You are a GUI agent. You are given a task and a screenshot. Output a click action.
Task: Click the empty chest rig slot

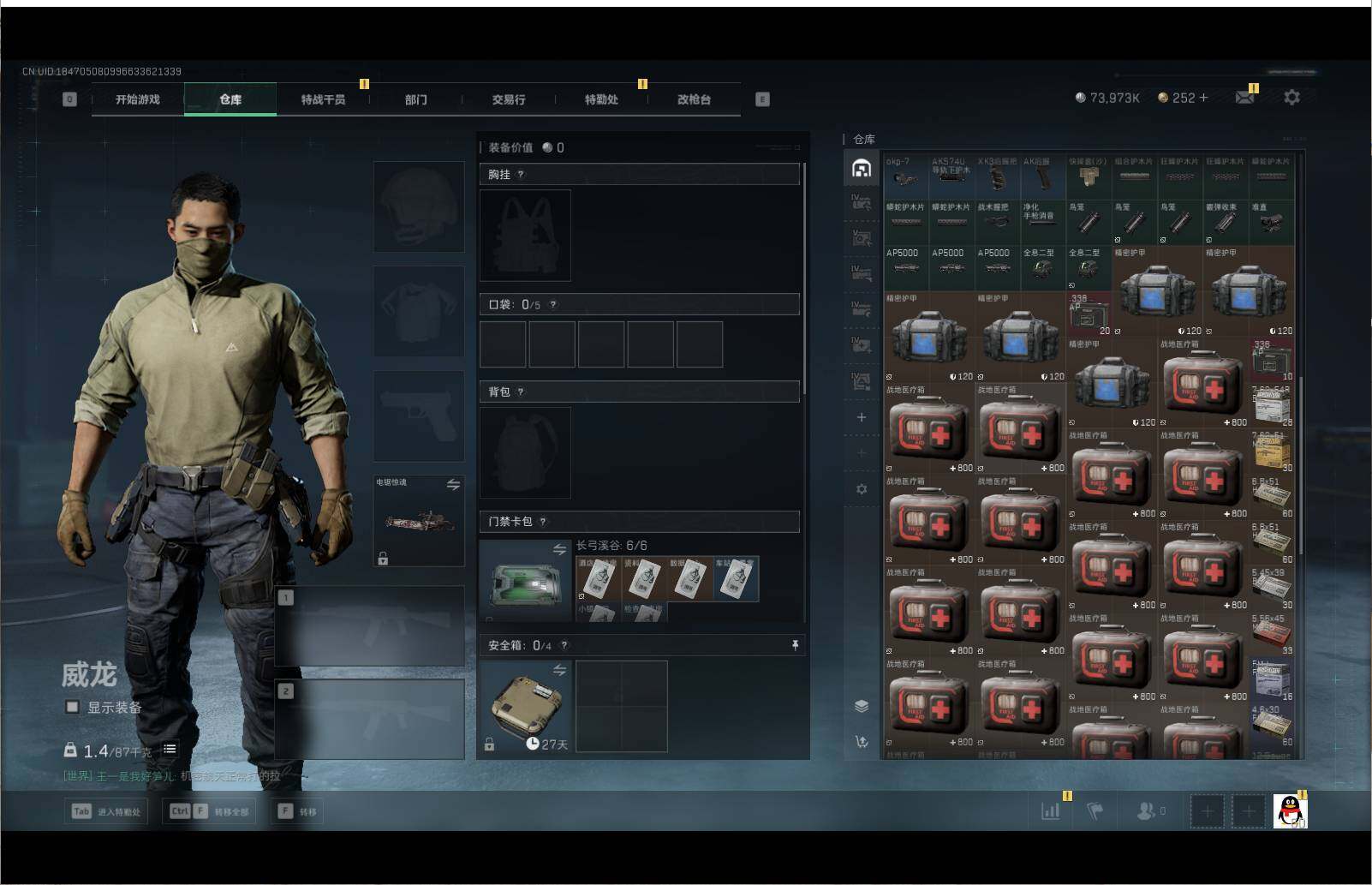pos(525,236)
